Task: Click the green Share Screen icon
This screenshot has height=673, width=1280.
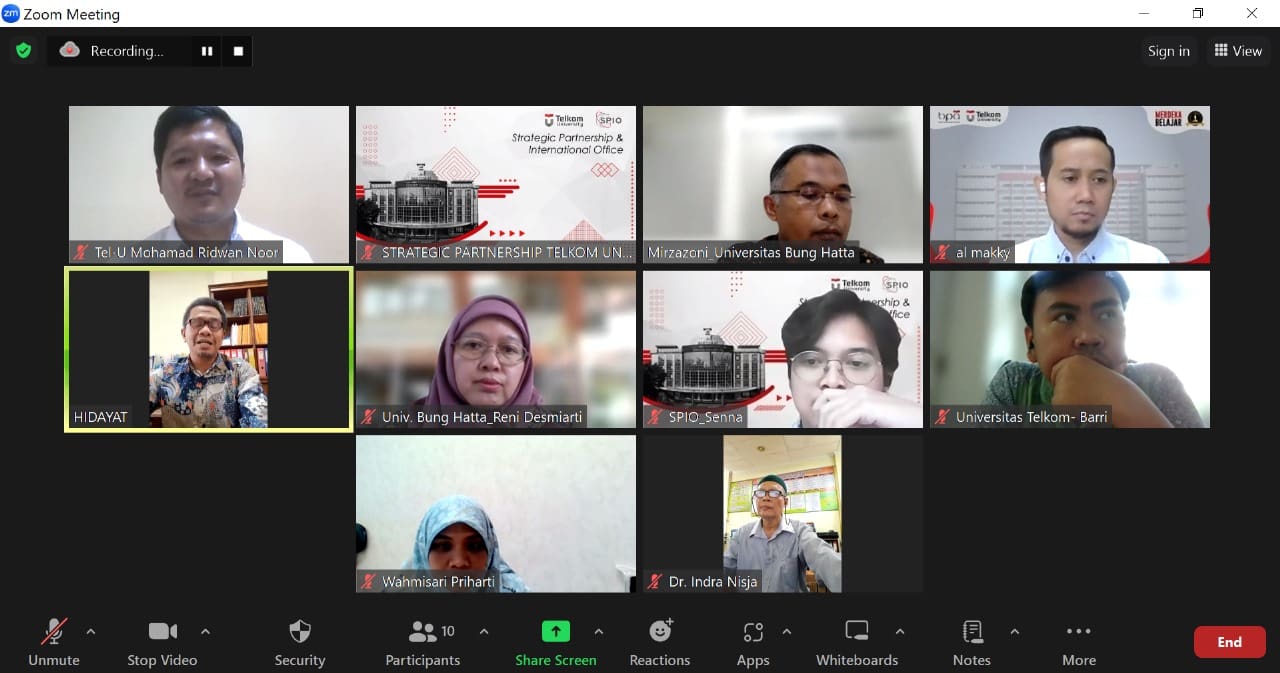Action: (x=555, y=631)
